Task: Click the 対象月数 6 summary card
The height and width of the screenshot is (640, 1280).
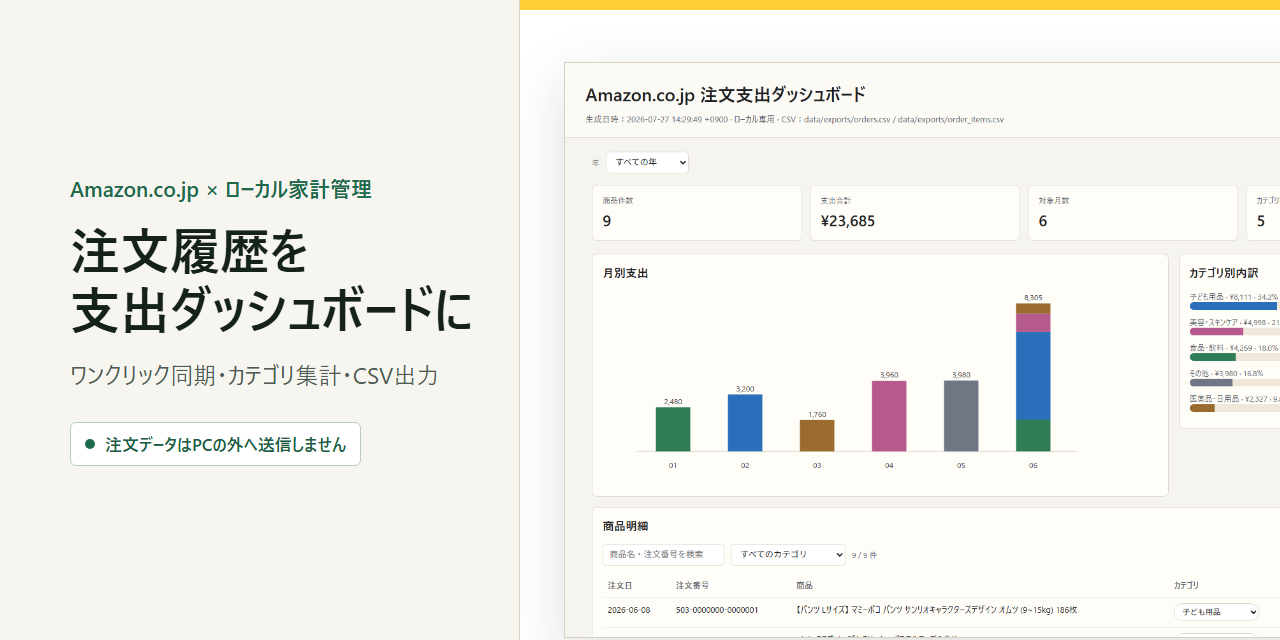Action: coord(1133,213)
